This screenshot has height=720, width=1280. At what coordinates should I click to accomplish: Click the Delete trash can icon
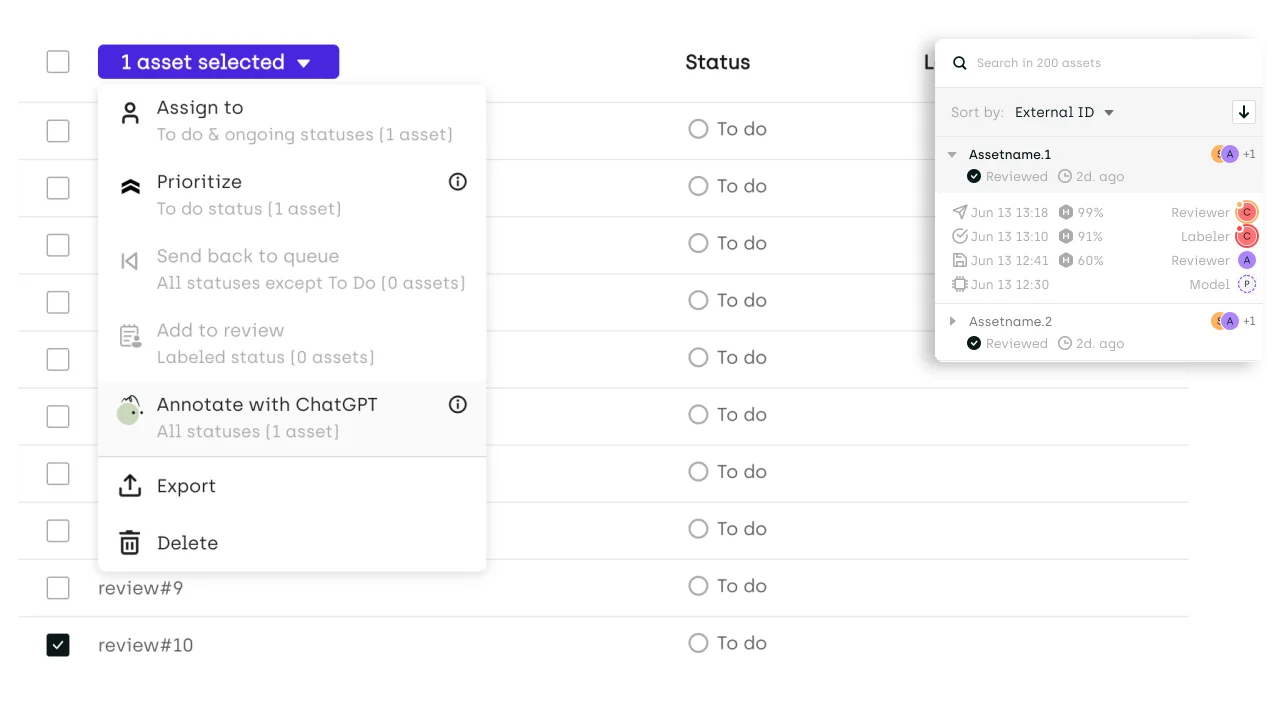point(130,543)
